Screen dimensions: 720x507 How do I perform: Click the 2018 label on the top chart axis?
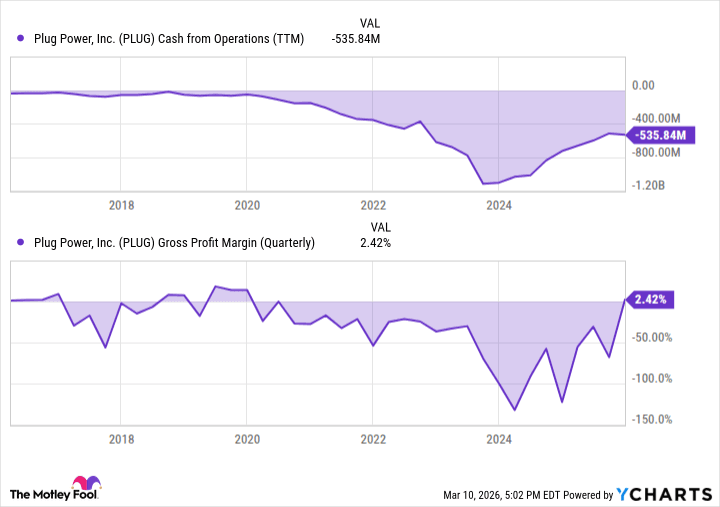tap(121, 206)
